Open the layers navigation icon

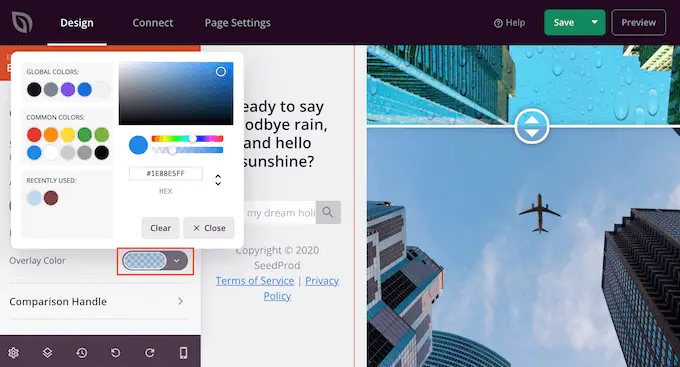coord(48,353)
